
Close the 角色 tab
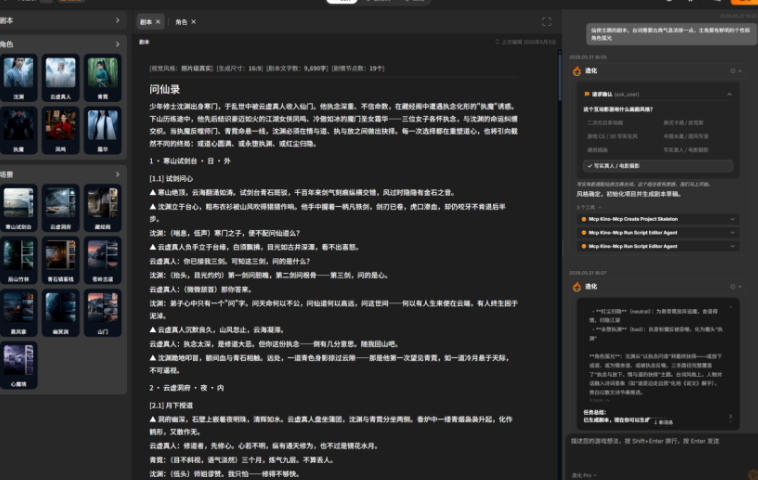(x=193, y=22)
